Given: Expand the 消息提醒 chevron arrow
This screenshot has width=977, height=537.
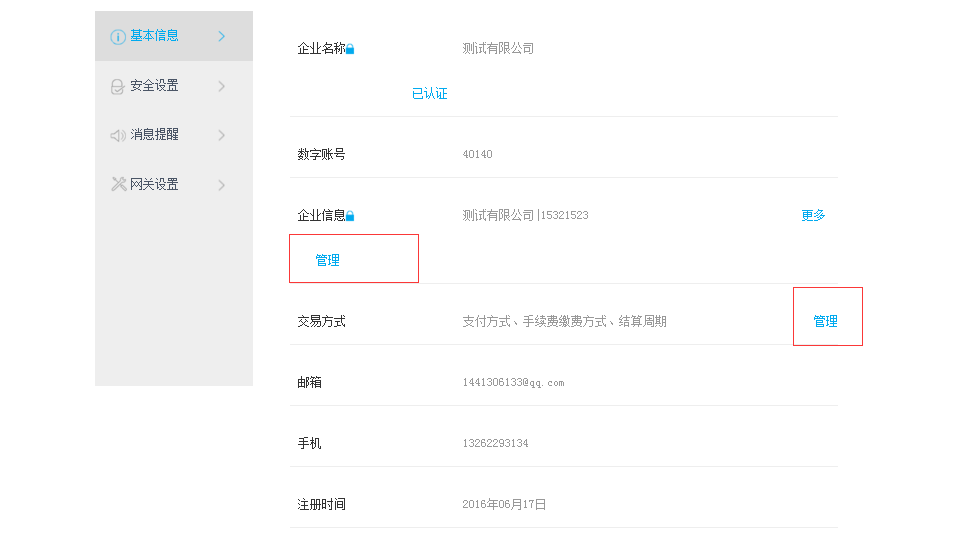Looking at the screenshot, I should click(x=221, y=135).
